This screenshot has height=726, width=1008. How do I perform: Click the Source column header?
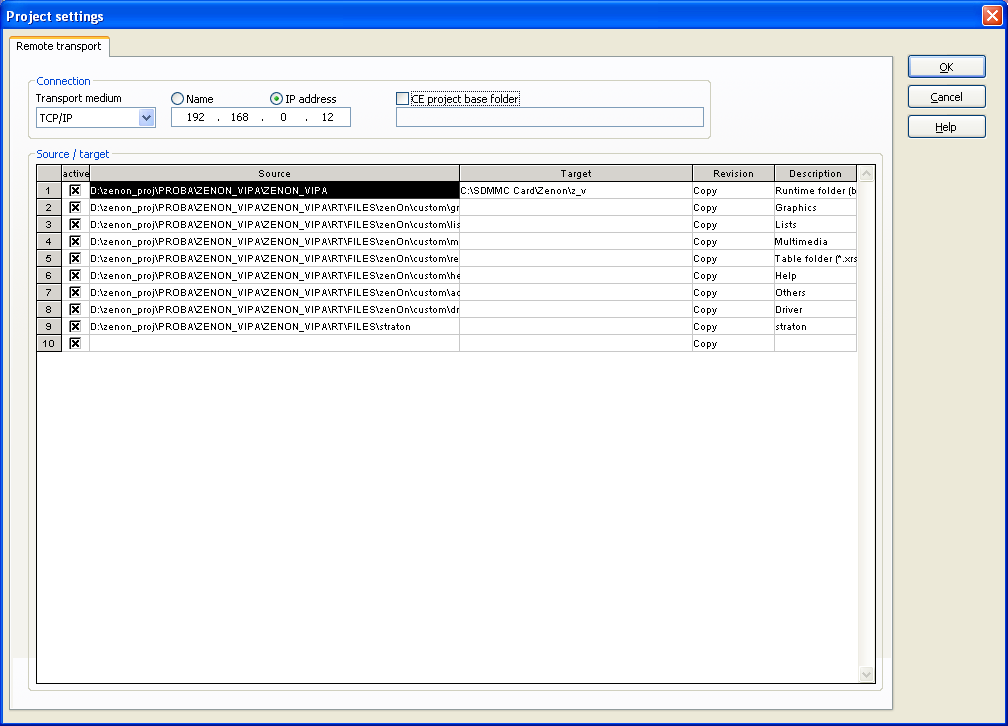point(274,173)
